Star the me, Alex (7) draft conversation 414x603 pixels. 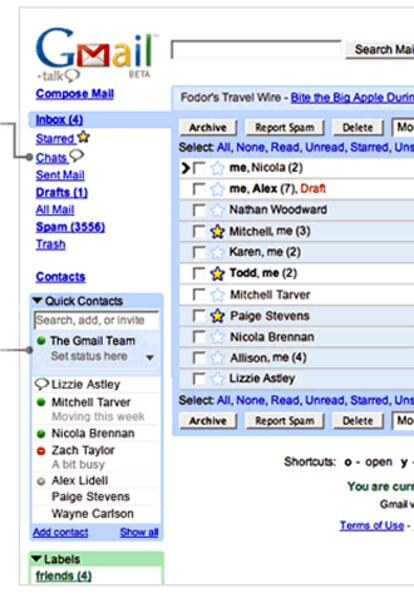(217, 189)
